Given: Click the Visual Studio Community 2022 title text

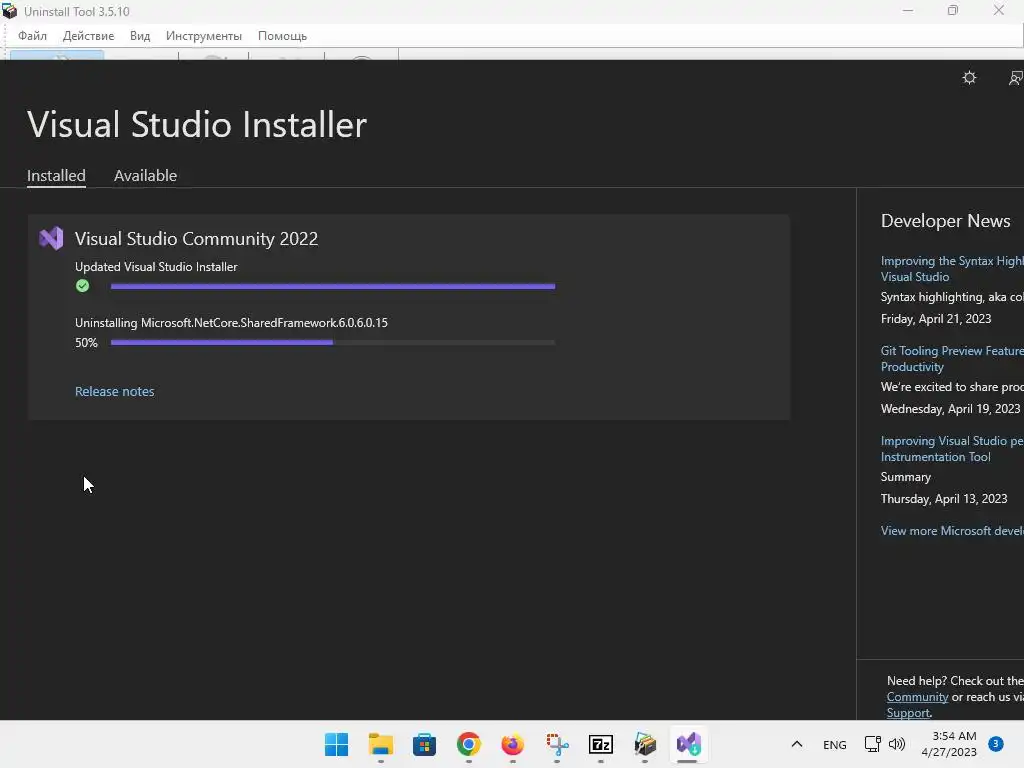Looking at the screenshot, I should click(197, 239).
